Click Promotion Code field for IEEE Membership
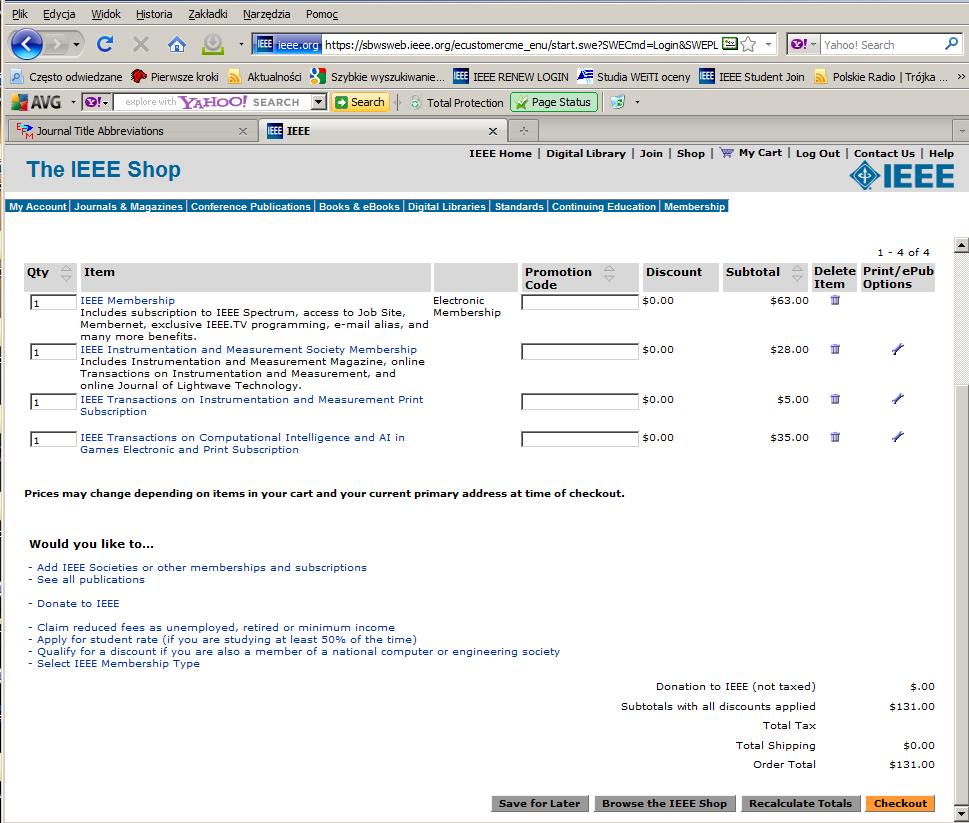 580,302
